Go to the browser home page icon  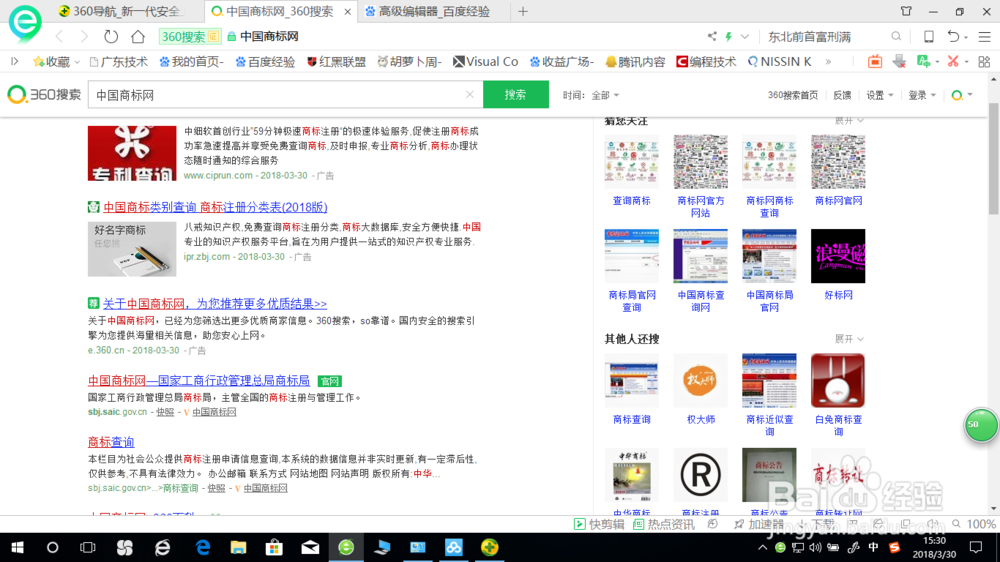pos(138,36)
